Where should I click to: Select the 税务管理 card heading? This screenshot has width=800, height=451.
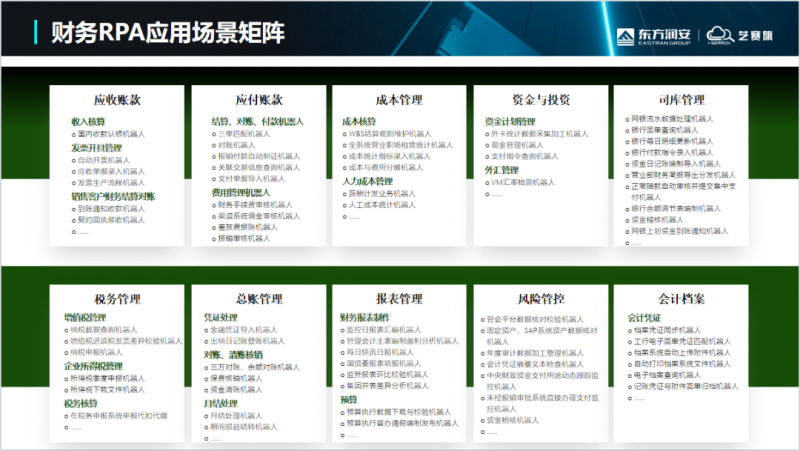116,299
